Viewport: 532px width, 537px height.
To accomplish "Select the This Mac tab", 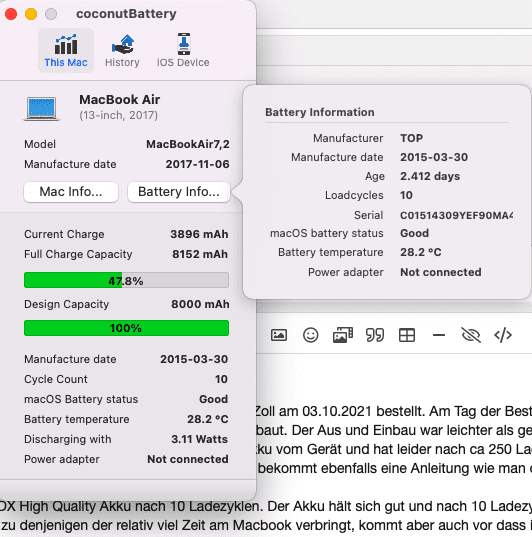I will tap(66, 51).
